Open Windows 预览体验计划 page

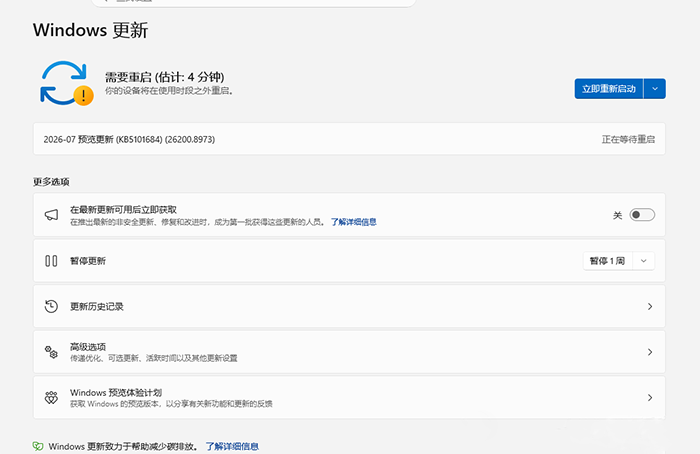[349, 397]
